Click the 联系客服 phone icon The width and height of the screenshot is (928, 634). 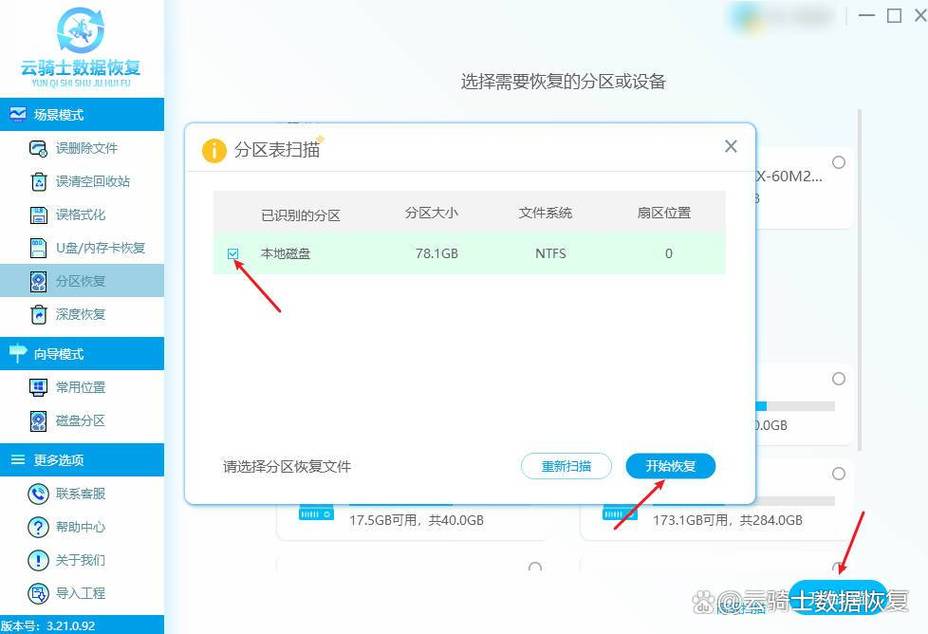[38, 494]
